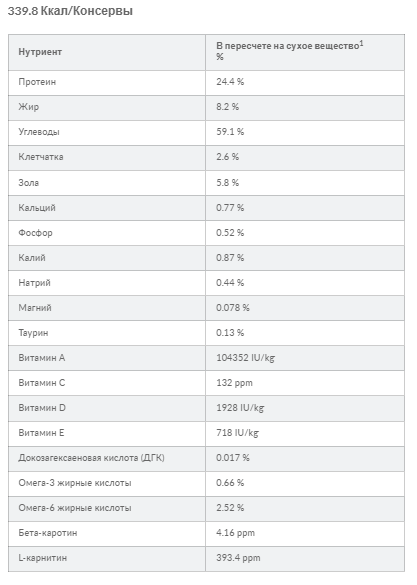This screenshot has width=417, height=585.
Task: Select the Натрий row label
Action: 34,283
